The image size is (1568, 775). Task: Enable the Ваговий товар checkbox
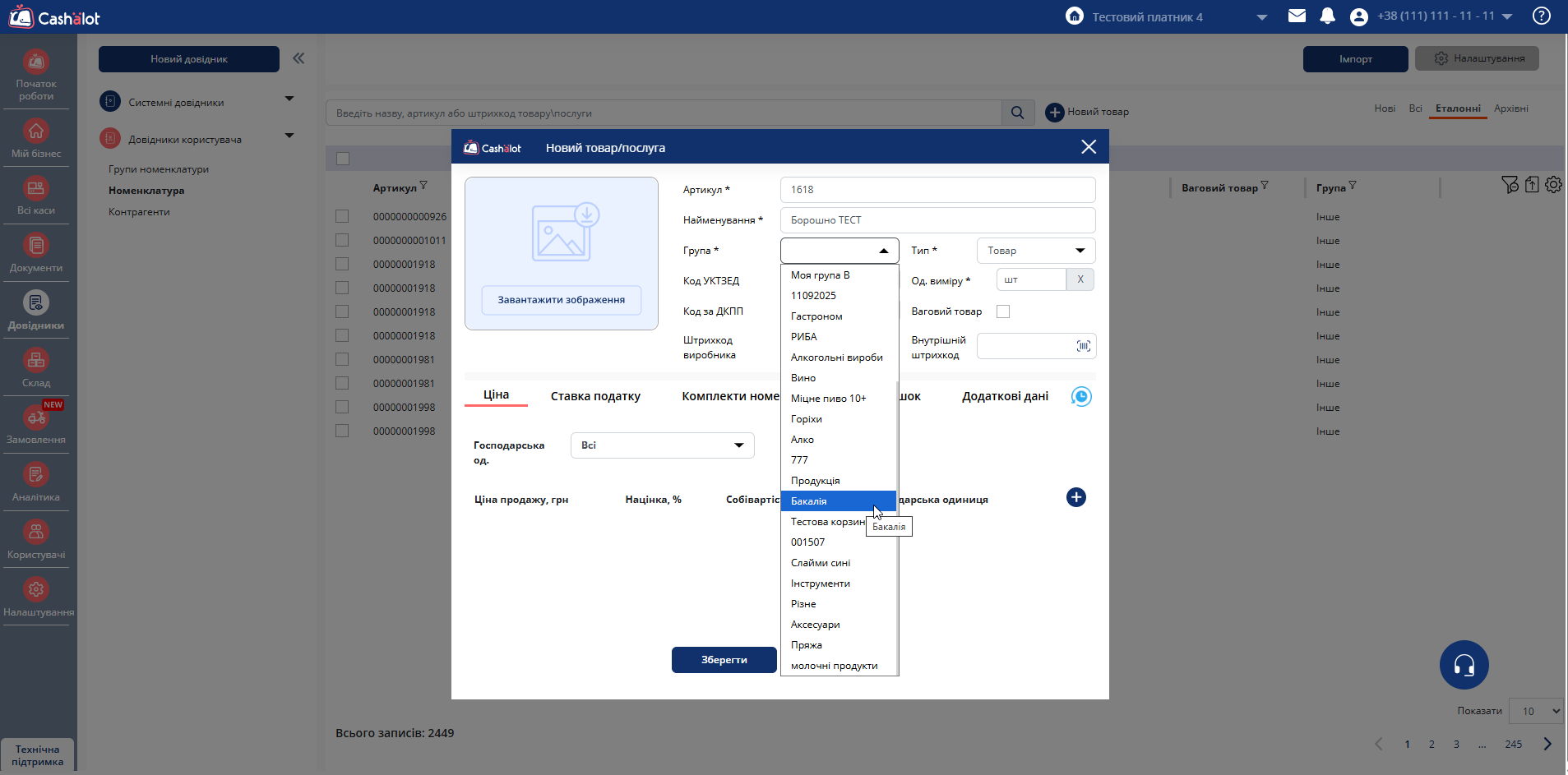[x=1003, y=311]
